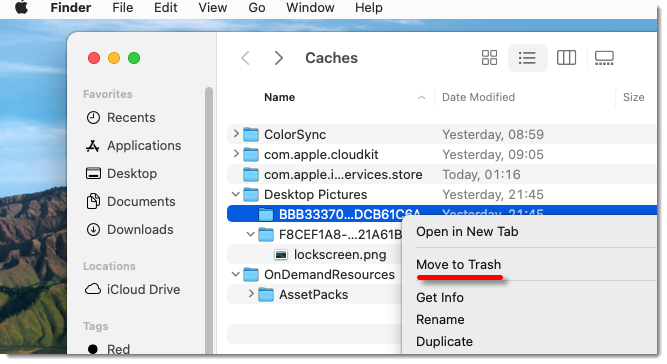Collapse the Desktop Pictures folder
Image resolution: width=667 pixels, height=364 pixels.
(x=235, y=194)
